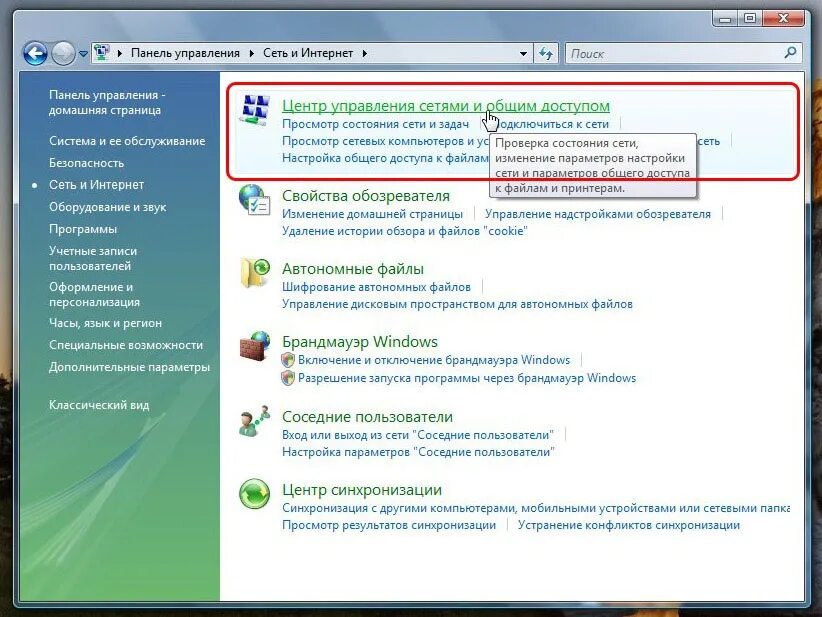This screenshot has height=617, width=822.
Task: Click the Internet Options globe checklist icon
Action: 255,199
